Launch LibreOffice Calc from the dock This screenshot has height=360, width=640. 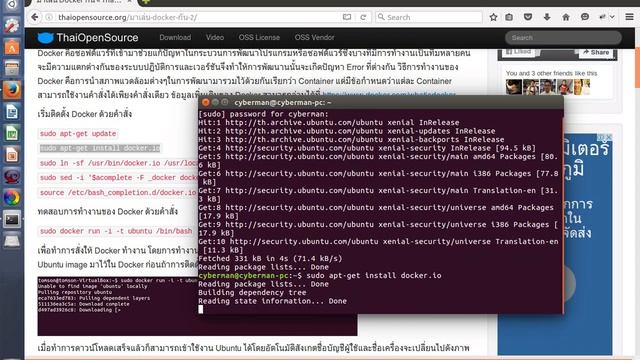point(12,133)
